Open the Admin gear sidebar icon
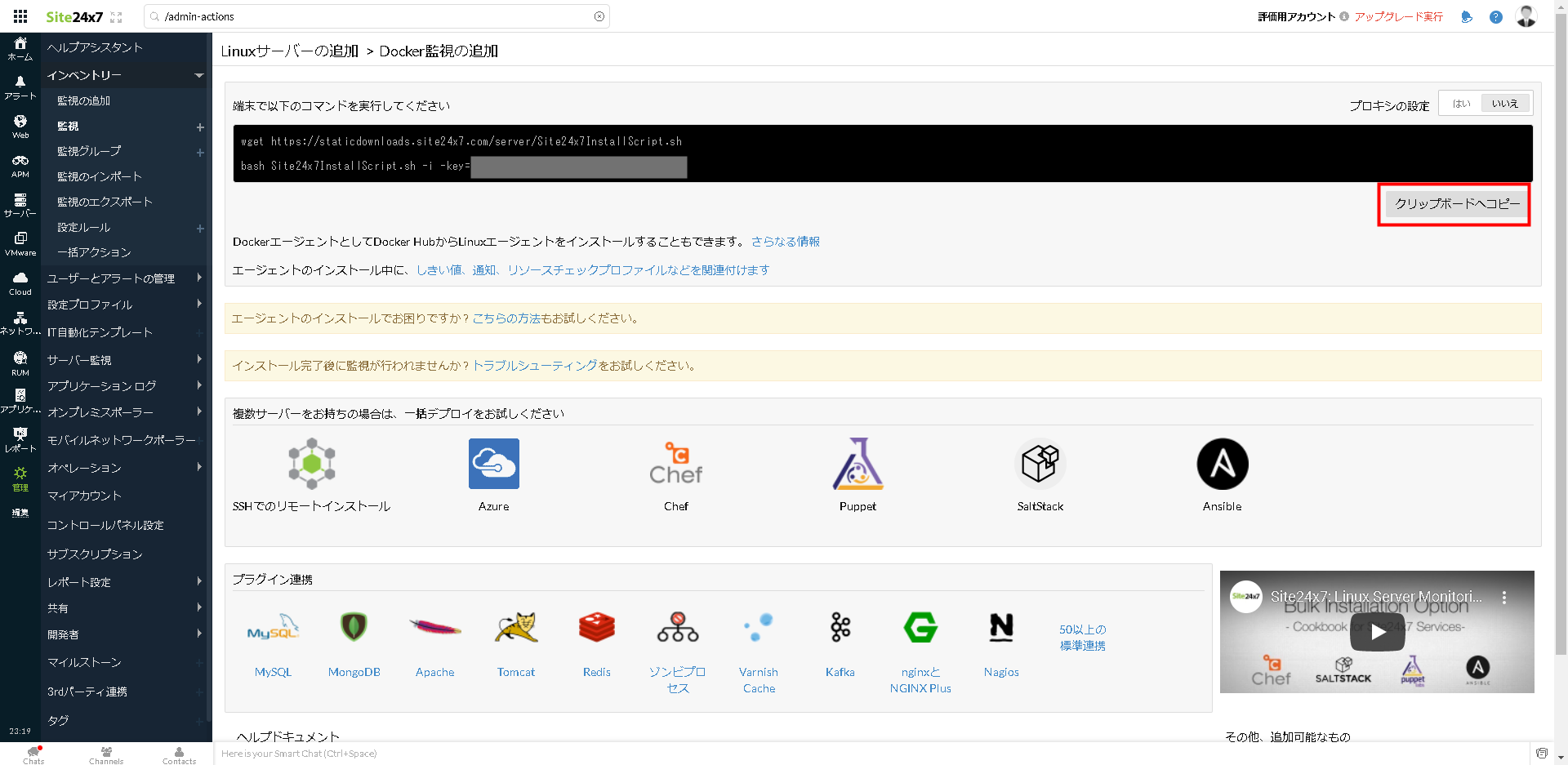Viewport: 1568px width, 765px height. pos(20,479)
